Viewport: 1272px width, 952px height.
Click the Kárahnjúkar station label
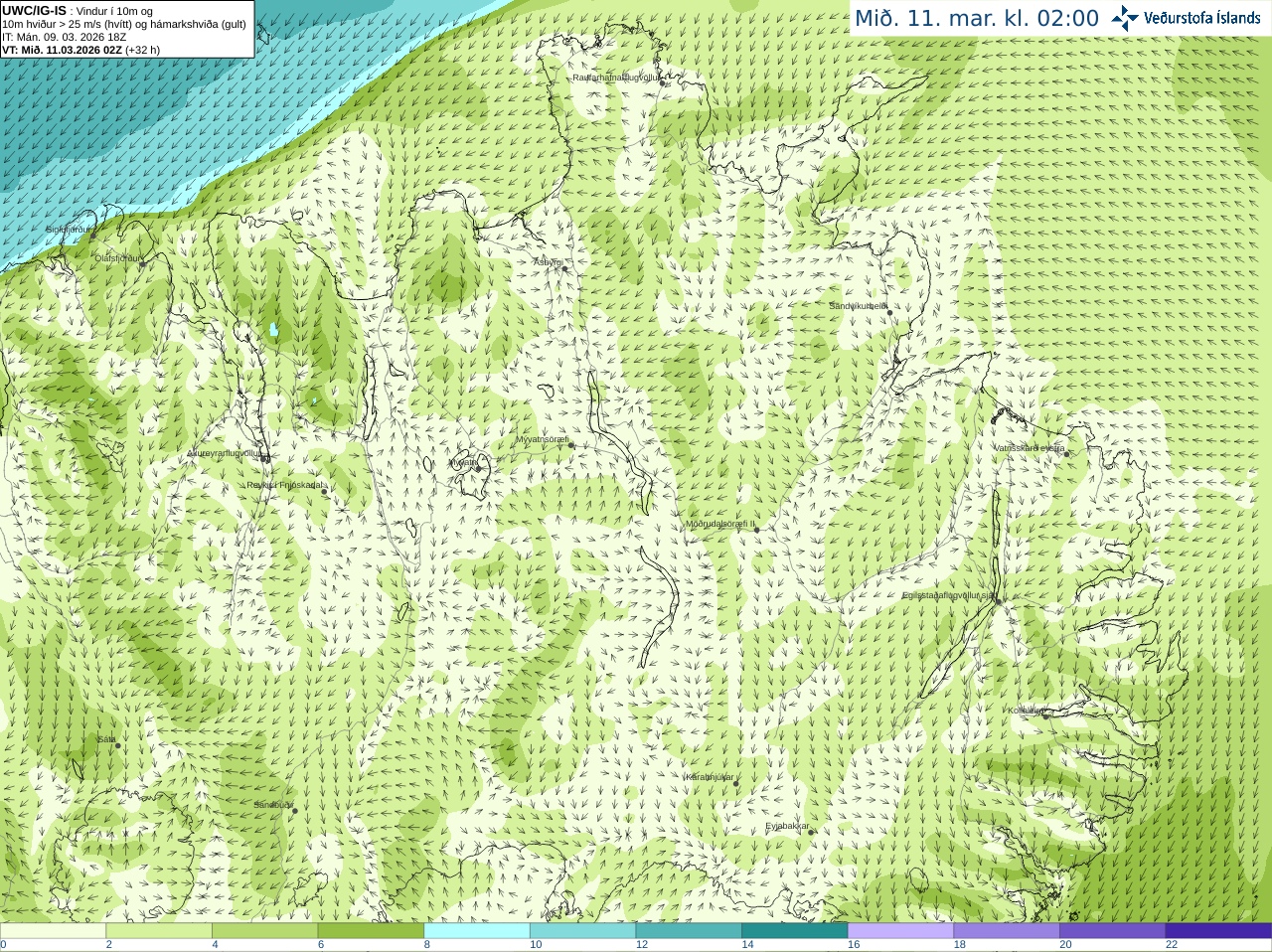pyautogui.click(x=710, y=777)
